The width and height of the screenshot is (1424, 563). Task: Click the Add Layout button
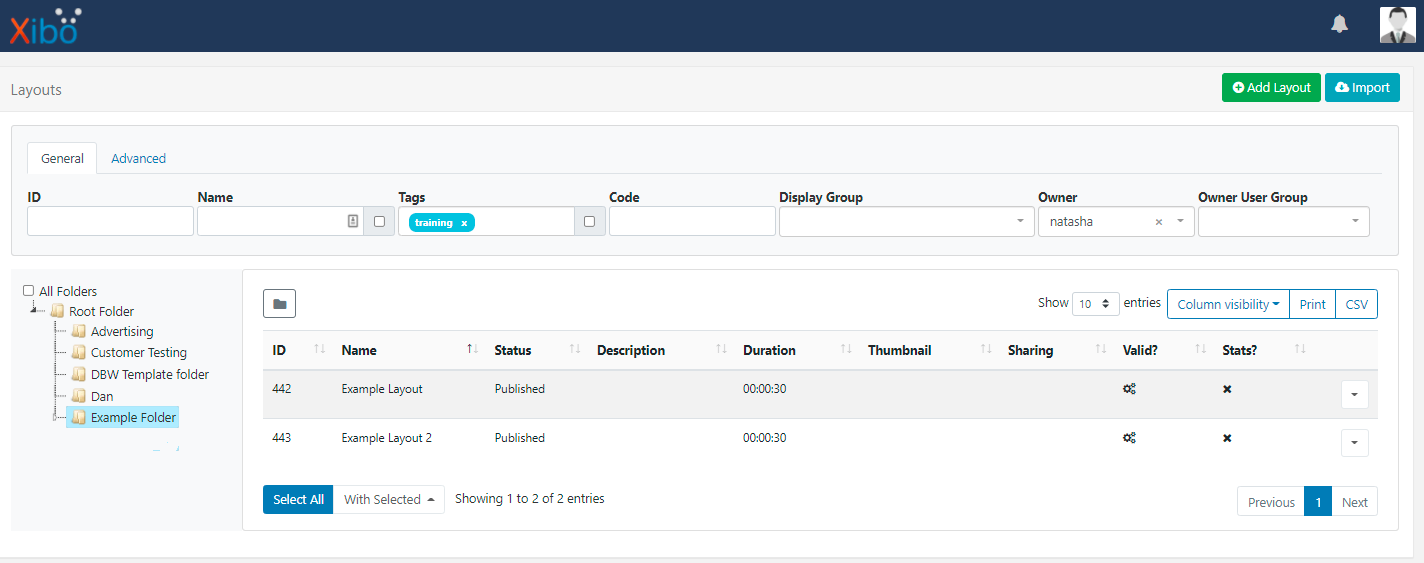coord(1271,88)
